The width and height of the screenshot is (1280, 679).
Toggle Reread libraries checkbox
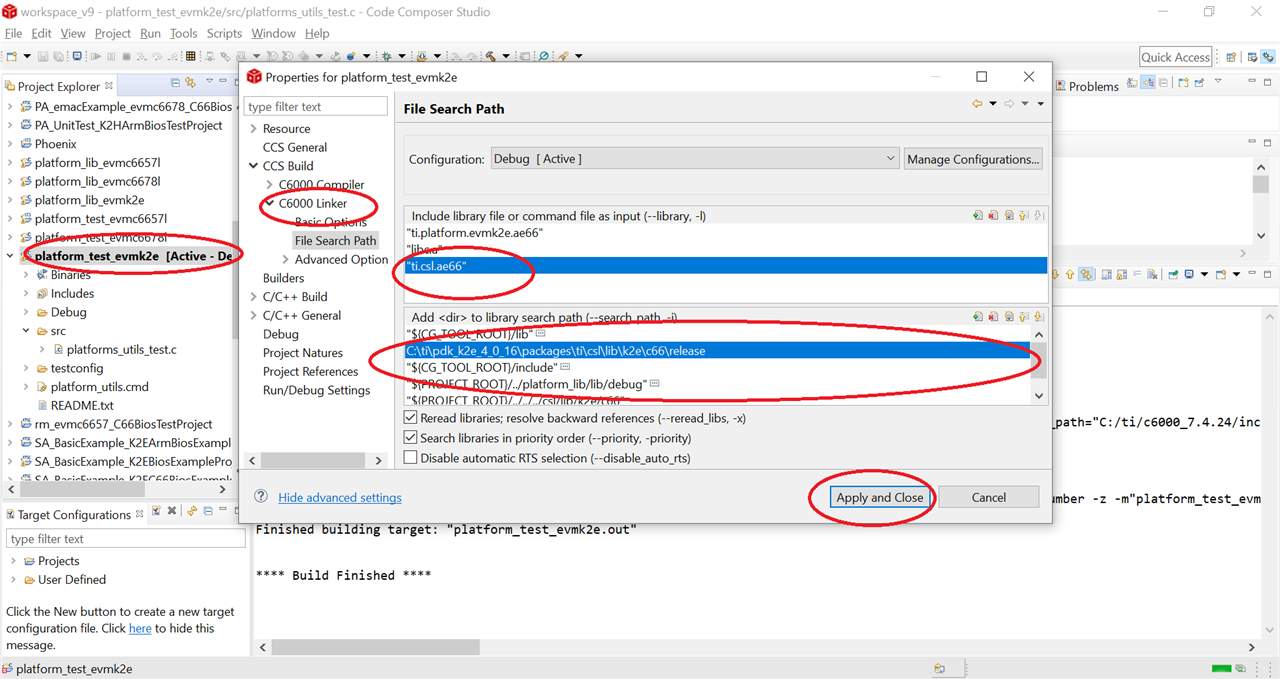(411, 418)
